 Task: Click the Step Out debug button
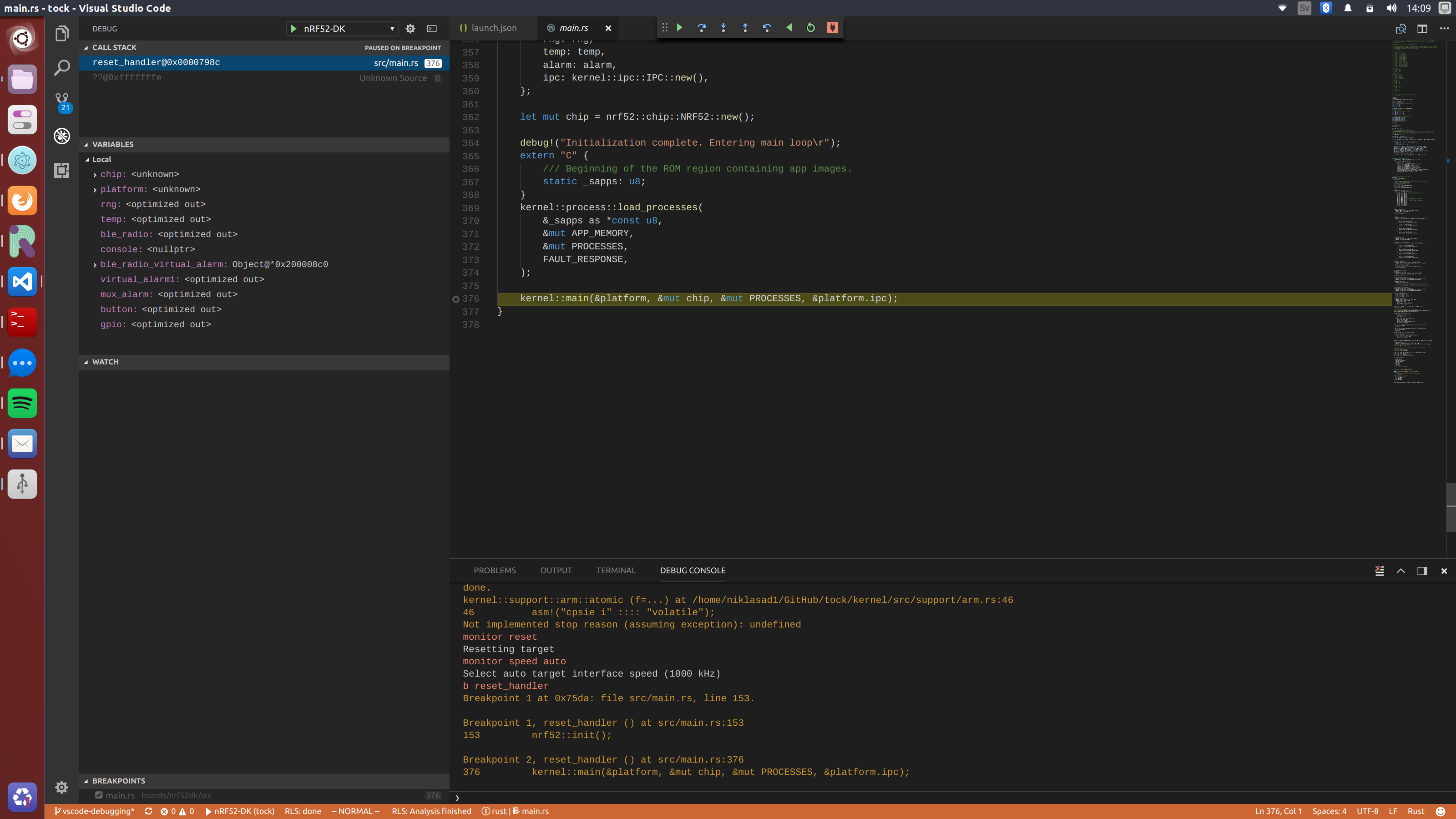coord(745,28)
